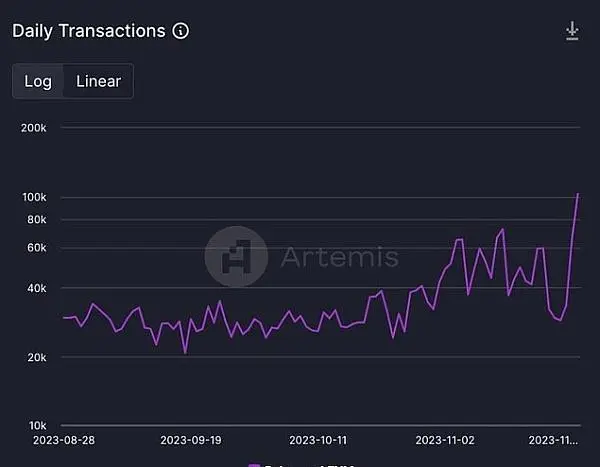Click the download chart icon
Viewport: 600px width, 467px height.
point(572,31)
